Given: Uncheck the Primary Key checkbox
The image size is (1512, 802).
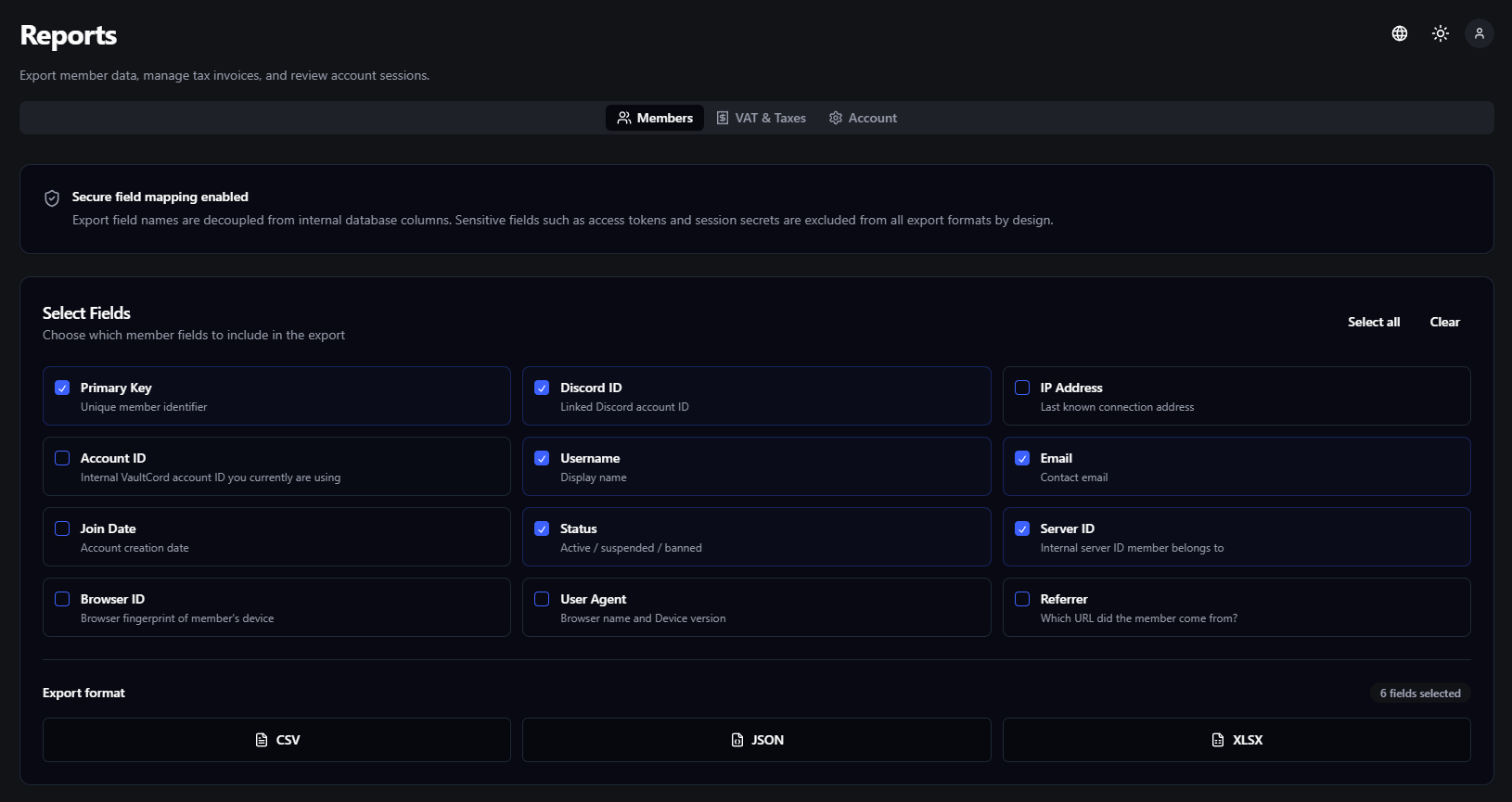Looking at the screenshot, I should pos(62,388).
